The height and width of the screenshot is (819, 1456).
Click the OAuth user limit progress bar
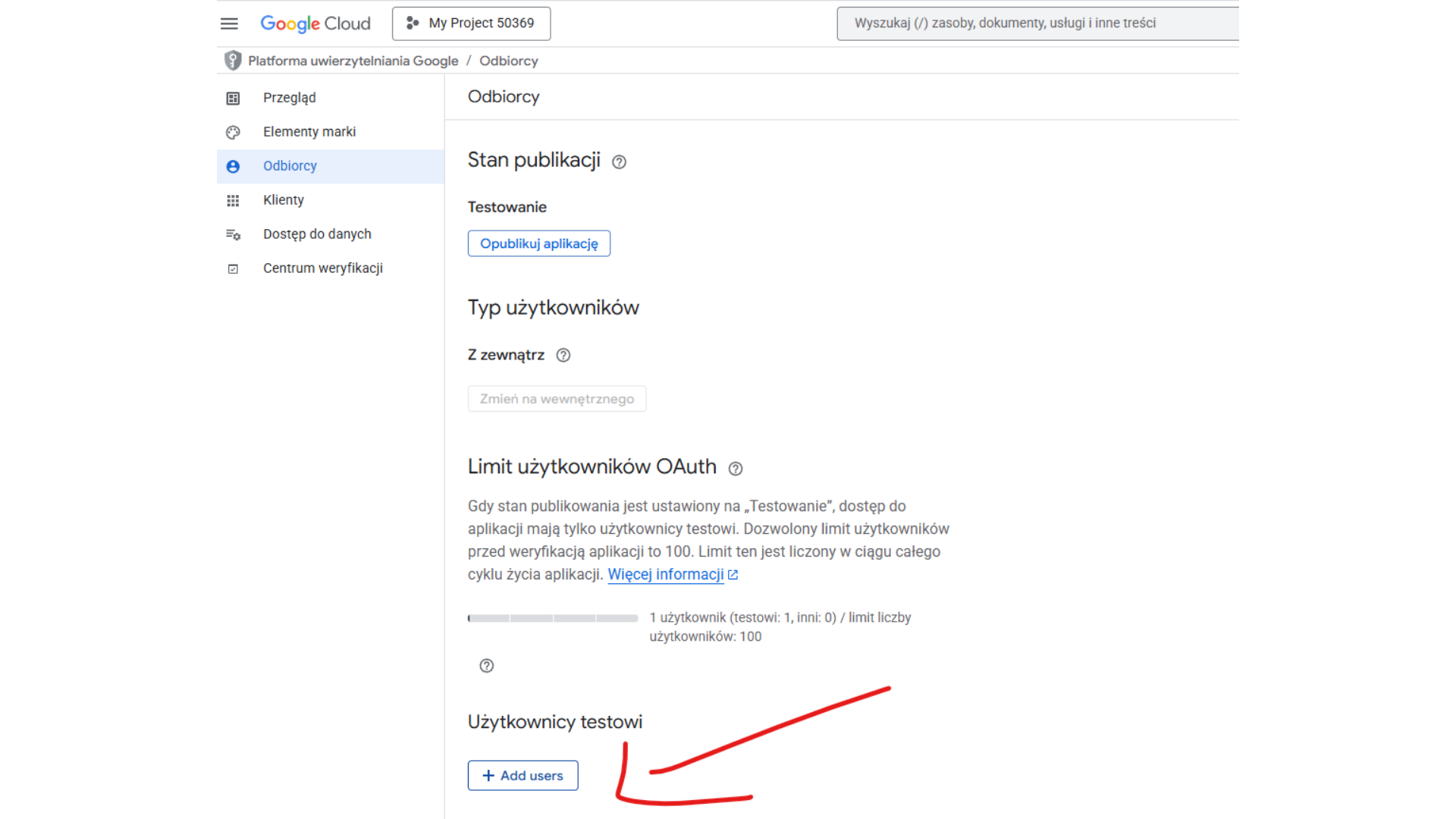[x=553, y=618]
